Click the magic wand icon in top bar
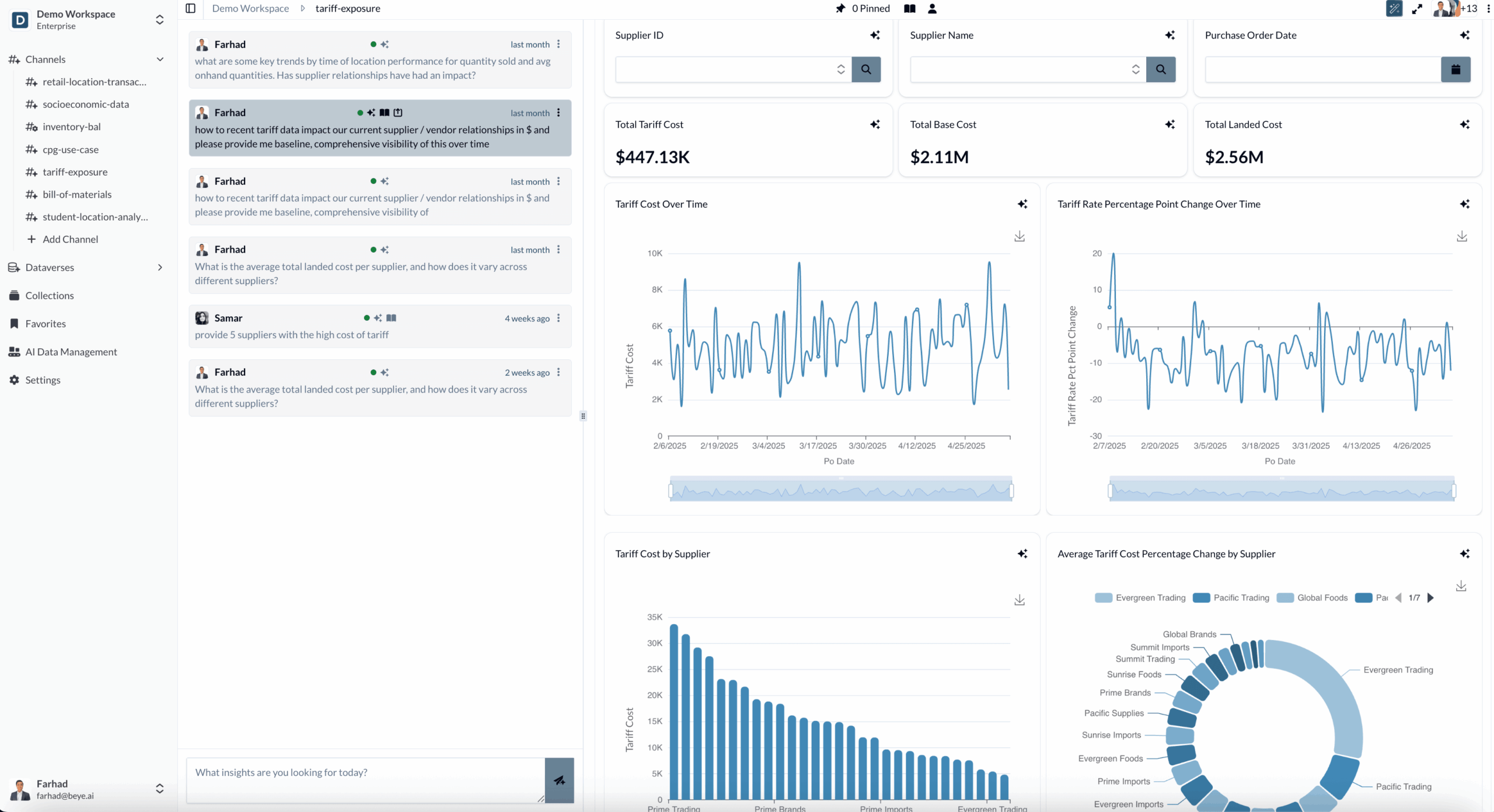Image resolution: width=1494 pixels, height=812 pixels. [x=1394, y=9]
